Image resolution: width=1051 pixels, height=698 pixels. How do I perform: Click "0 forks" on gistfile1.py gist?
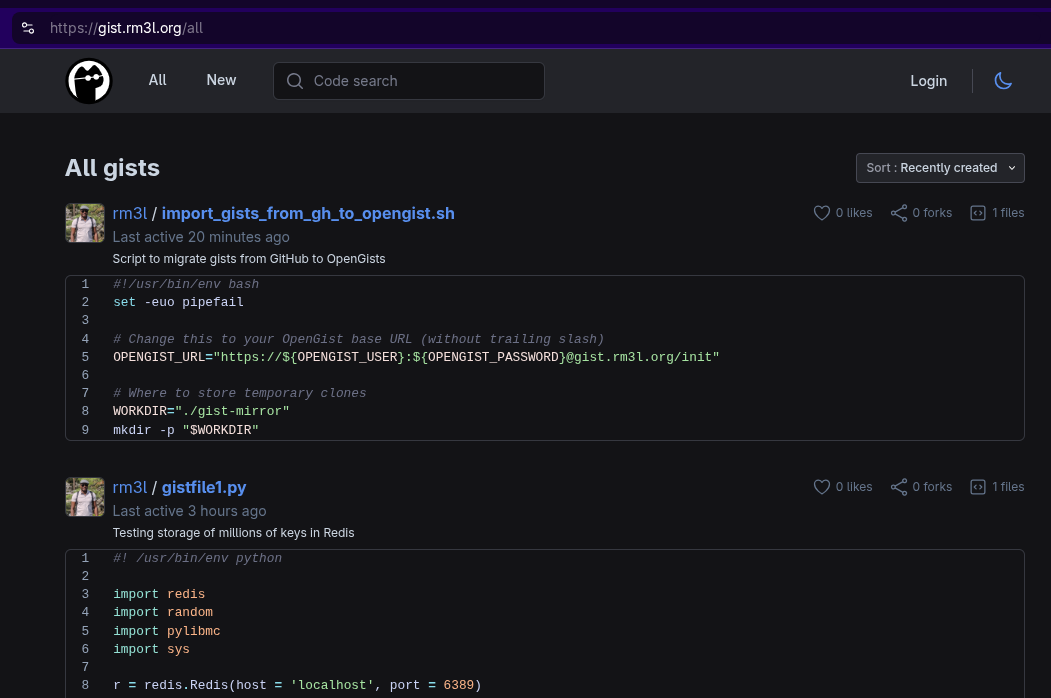tap(932, 487)
